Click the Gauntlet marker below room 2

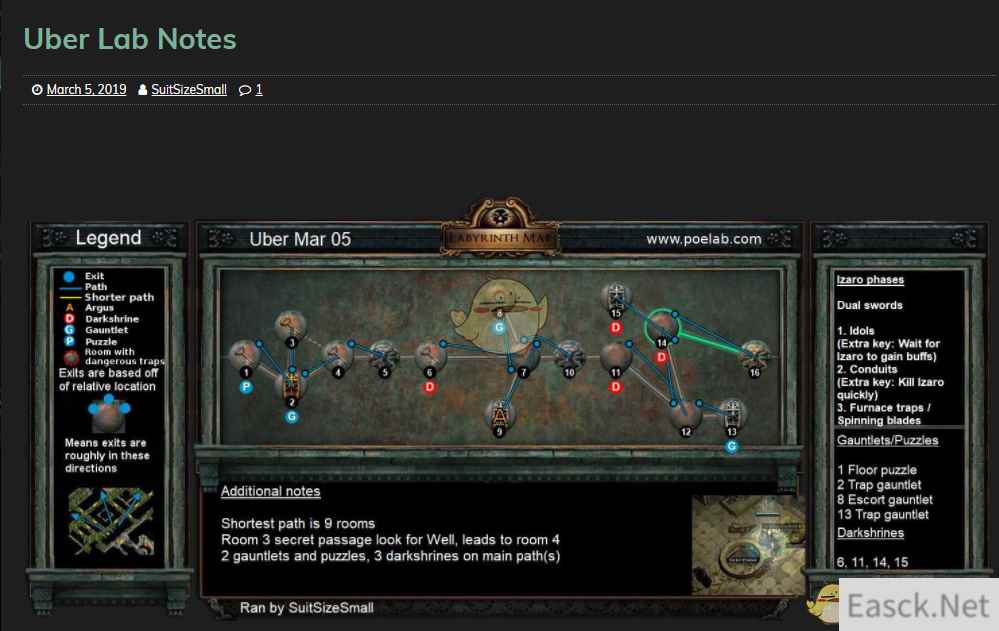coord(292,417)
